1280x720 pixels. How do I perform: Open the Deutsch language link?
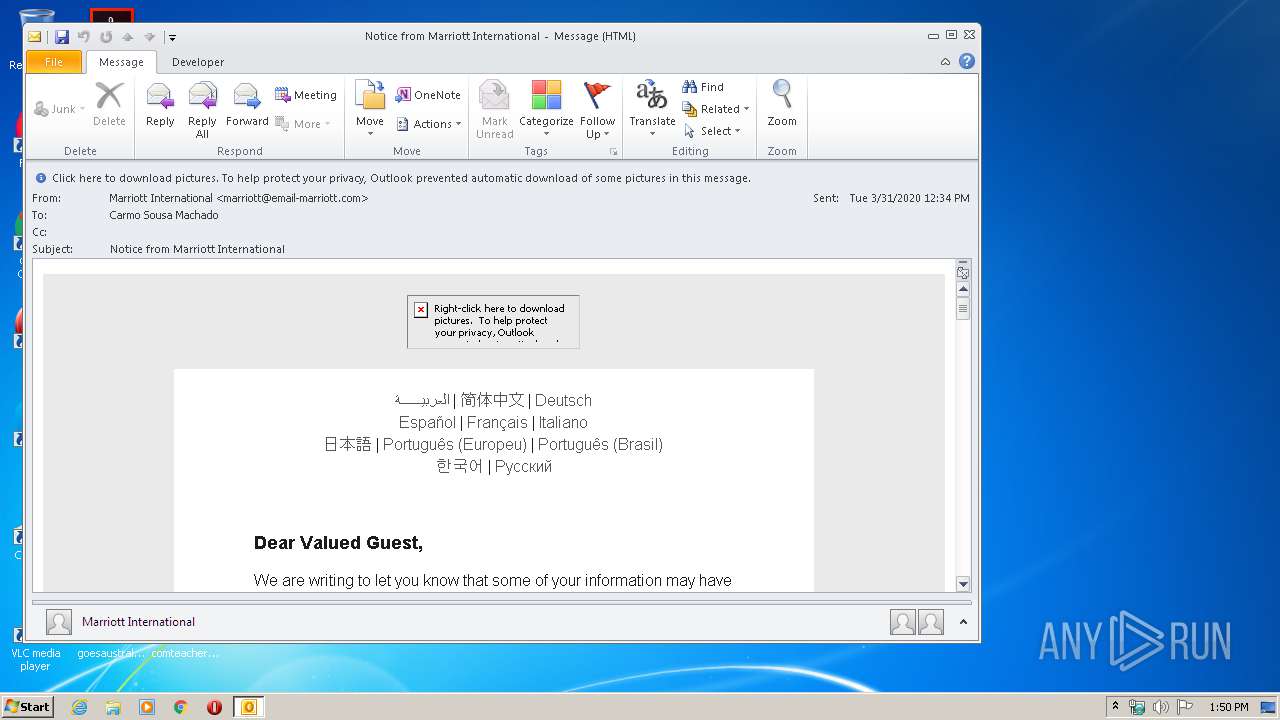coord(563,400)
